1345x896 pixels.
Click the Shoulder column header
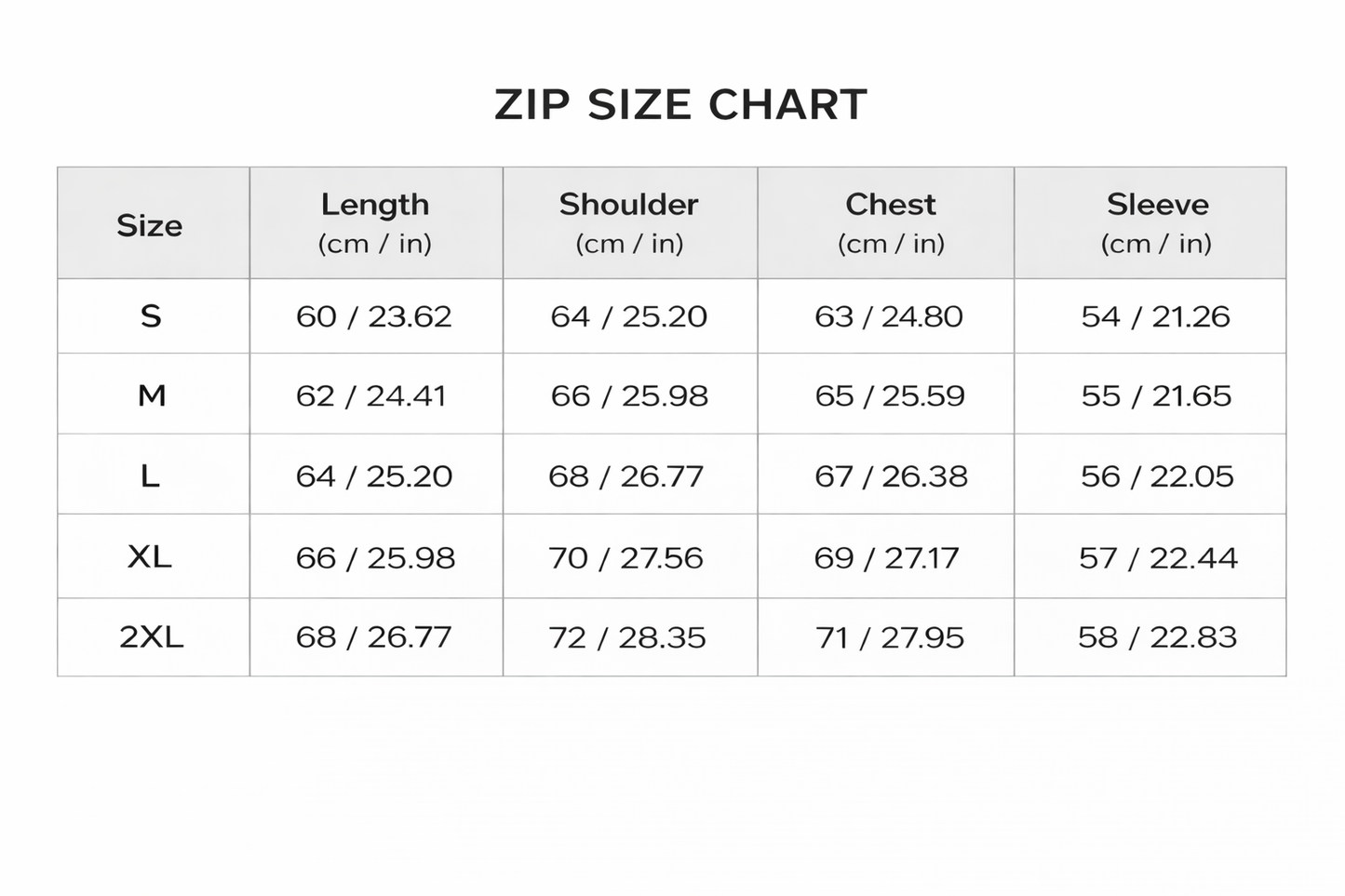coord(629,222)
